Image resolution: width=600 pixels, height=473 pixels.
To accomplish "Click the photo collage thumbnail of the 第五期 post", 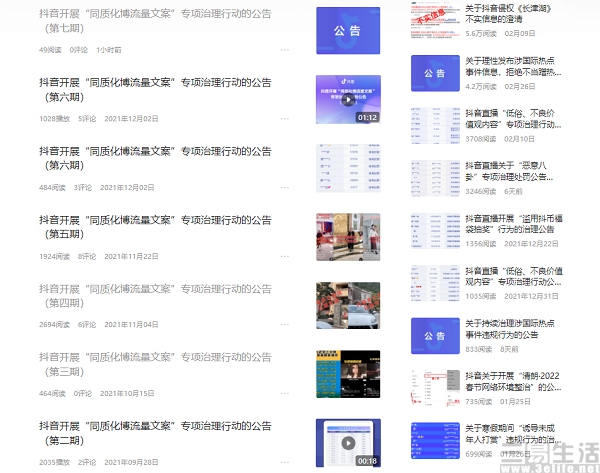I will click(348, 237).
